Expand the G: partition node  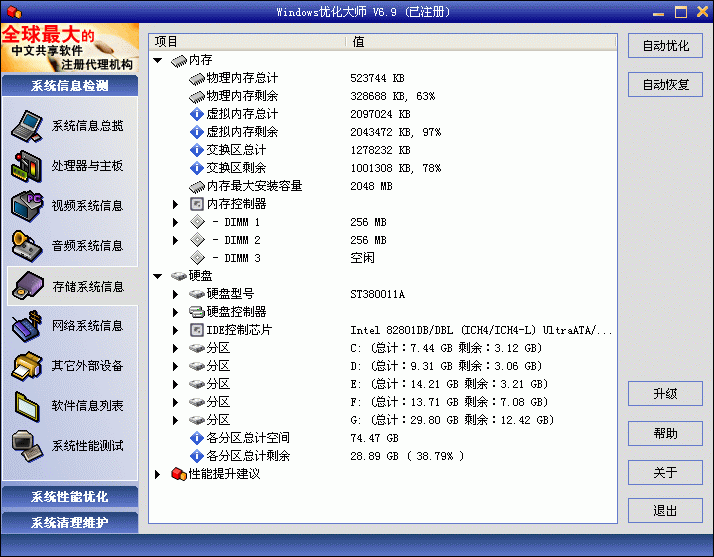175,420
